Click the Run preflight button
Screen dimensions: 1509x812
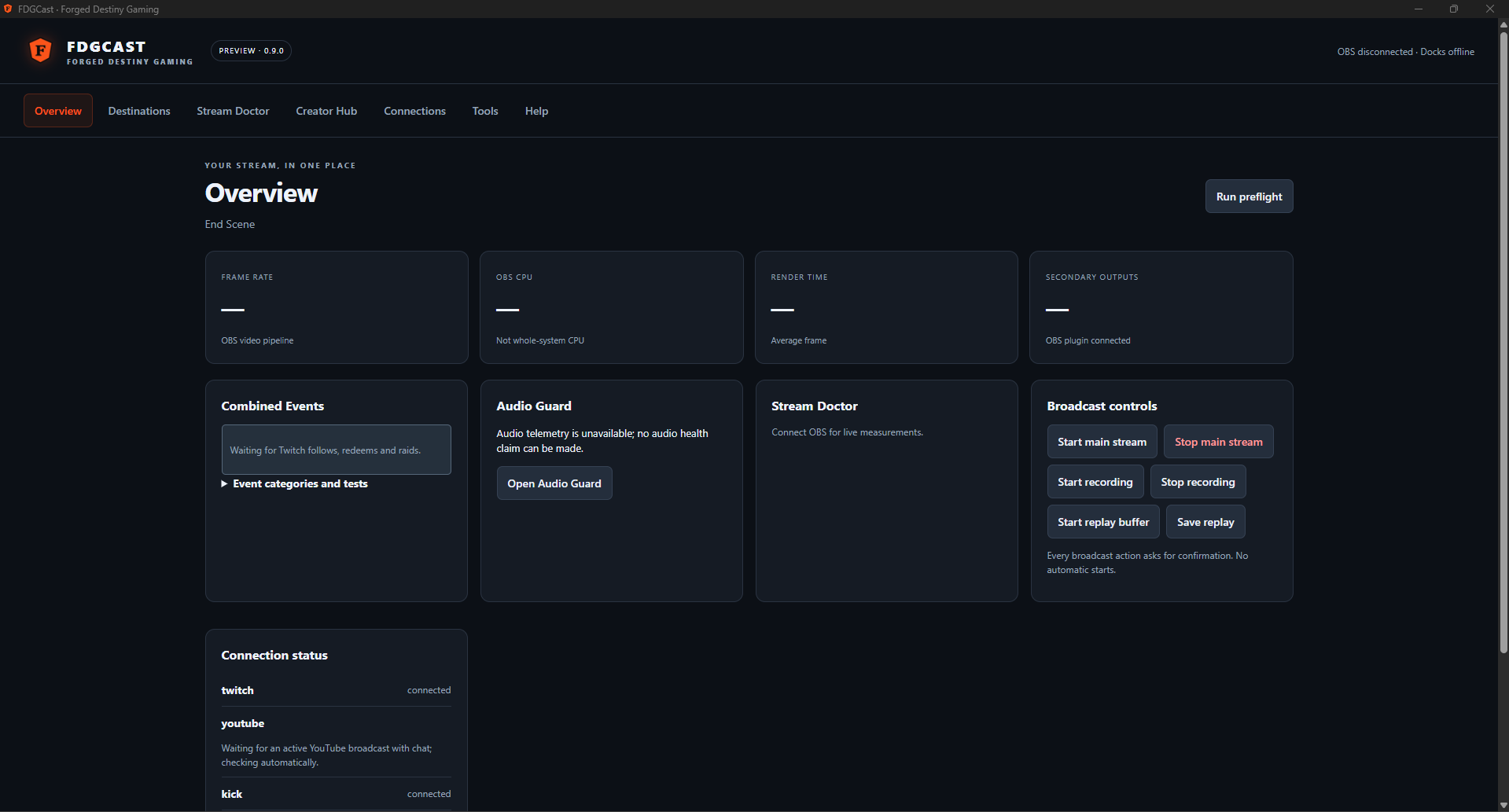(x=1249, y=197)
